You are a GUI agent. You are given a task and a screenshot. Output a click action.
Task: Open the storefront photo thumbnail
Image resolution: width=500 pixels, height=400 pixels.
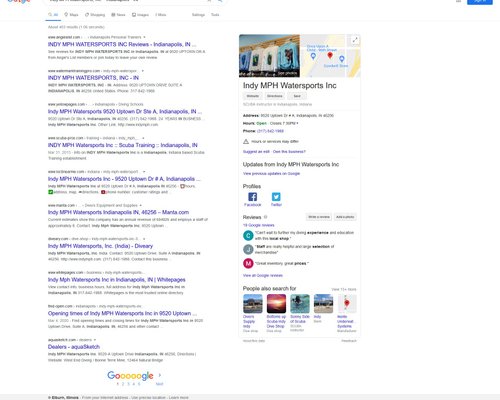tap(269, 56)
